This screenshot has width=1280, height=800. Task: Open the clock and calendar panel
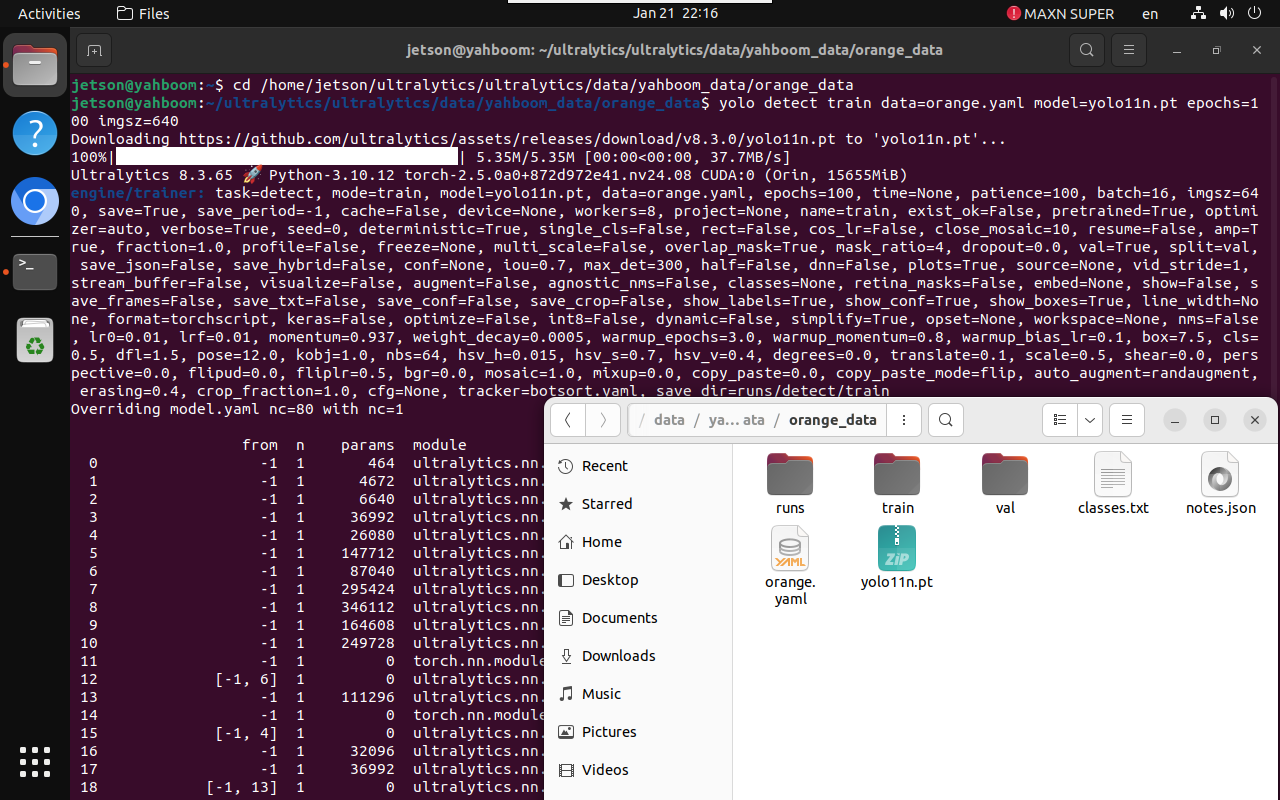pos(676,14)
